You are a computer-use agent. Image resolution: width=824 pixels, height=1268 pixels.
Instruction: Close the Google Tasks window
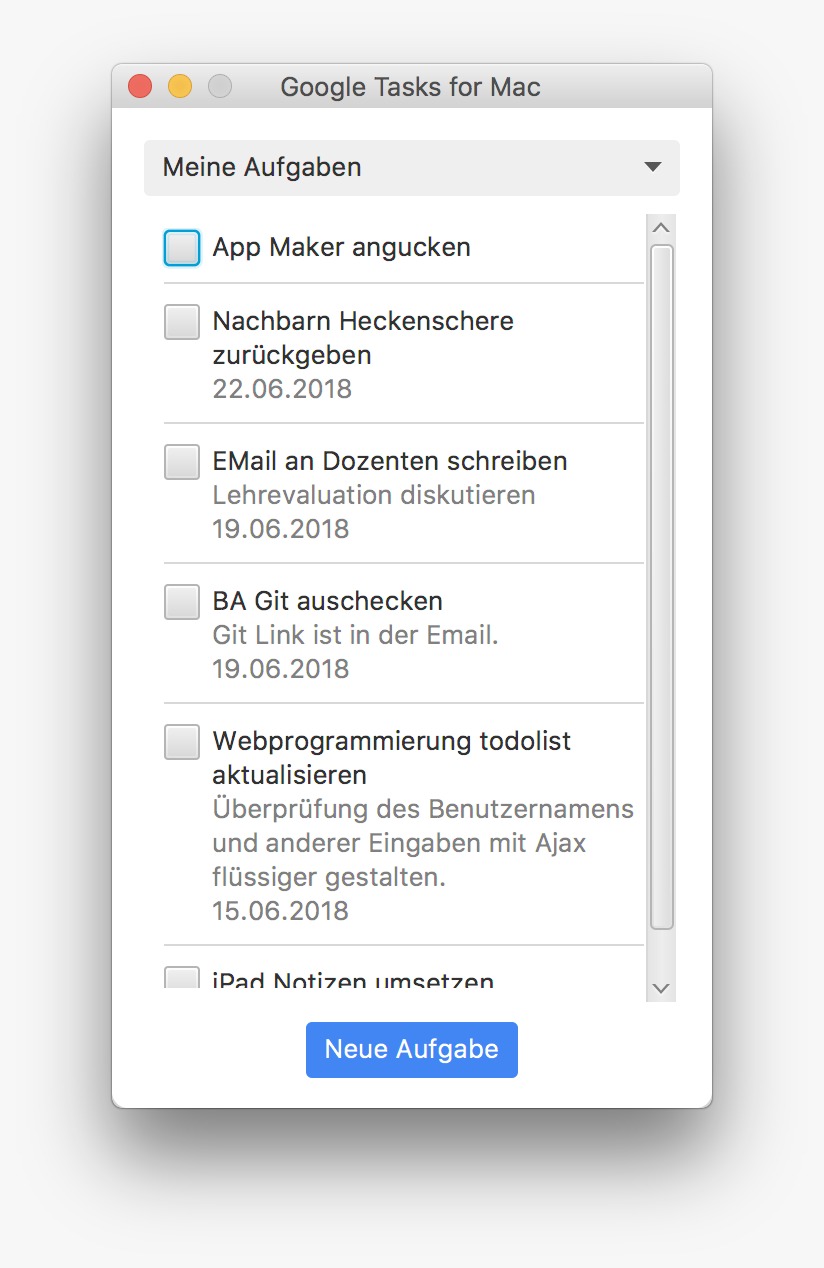[x=140, y=87]
